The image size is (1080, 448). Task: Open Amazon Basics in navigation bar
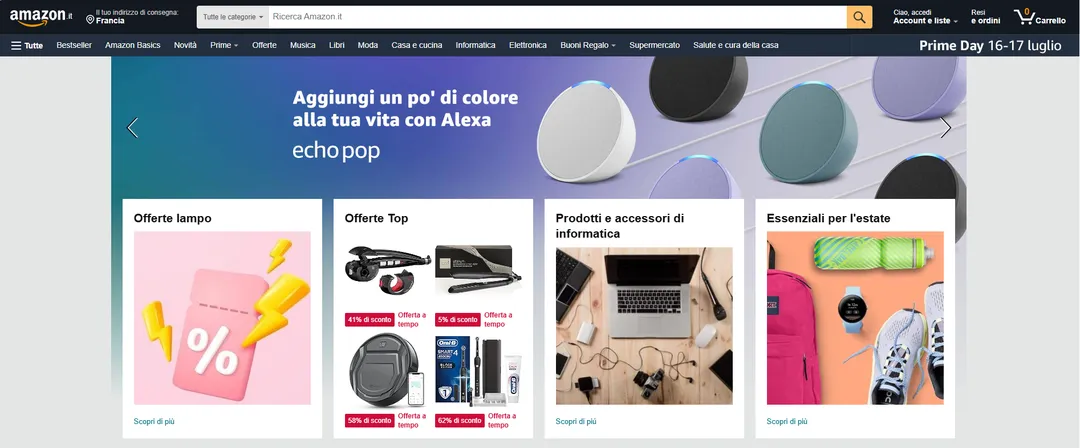point(132,45)
